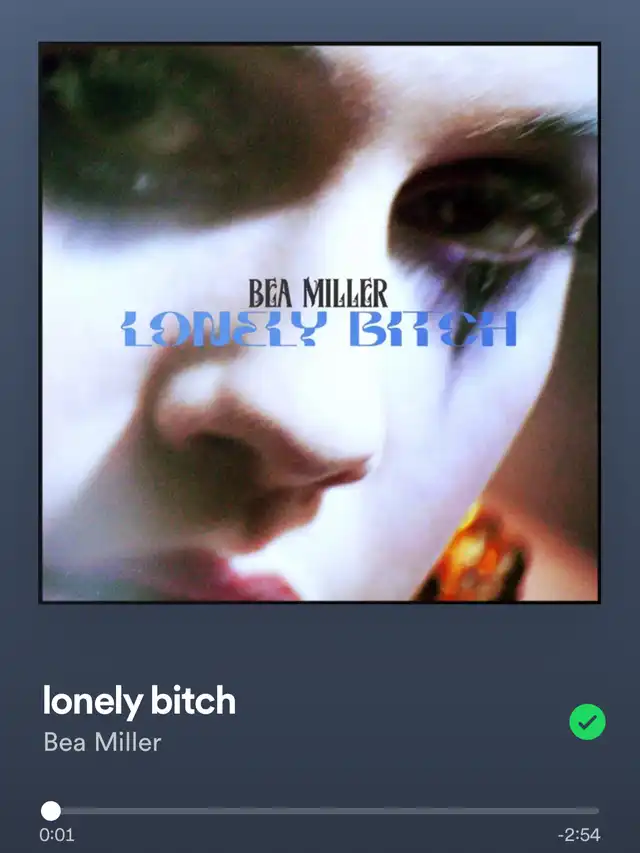The image size is (640, 853).
Task: Jump to the far right end of progress track
Action: [597, 811]
